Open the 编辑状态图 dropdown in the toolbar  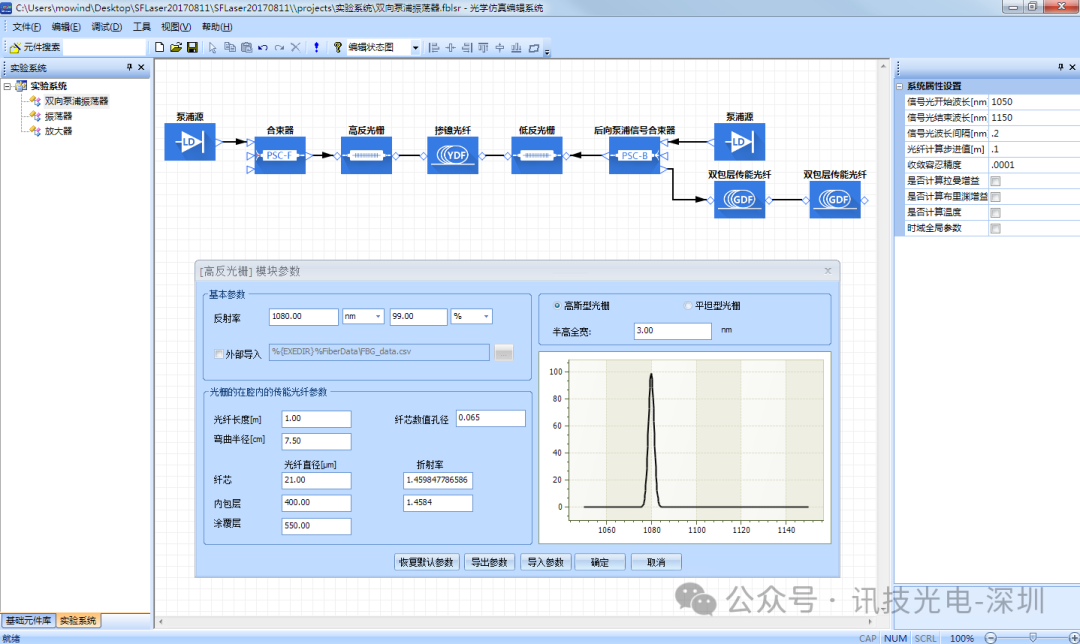point(415,48)
